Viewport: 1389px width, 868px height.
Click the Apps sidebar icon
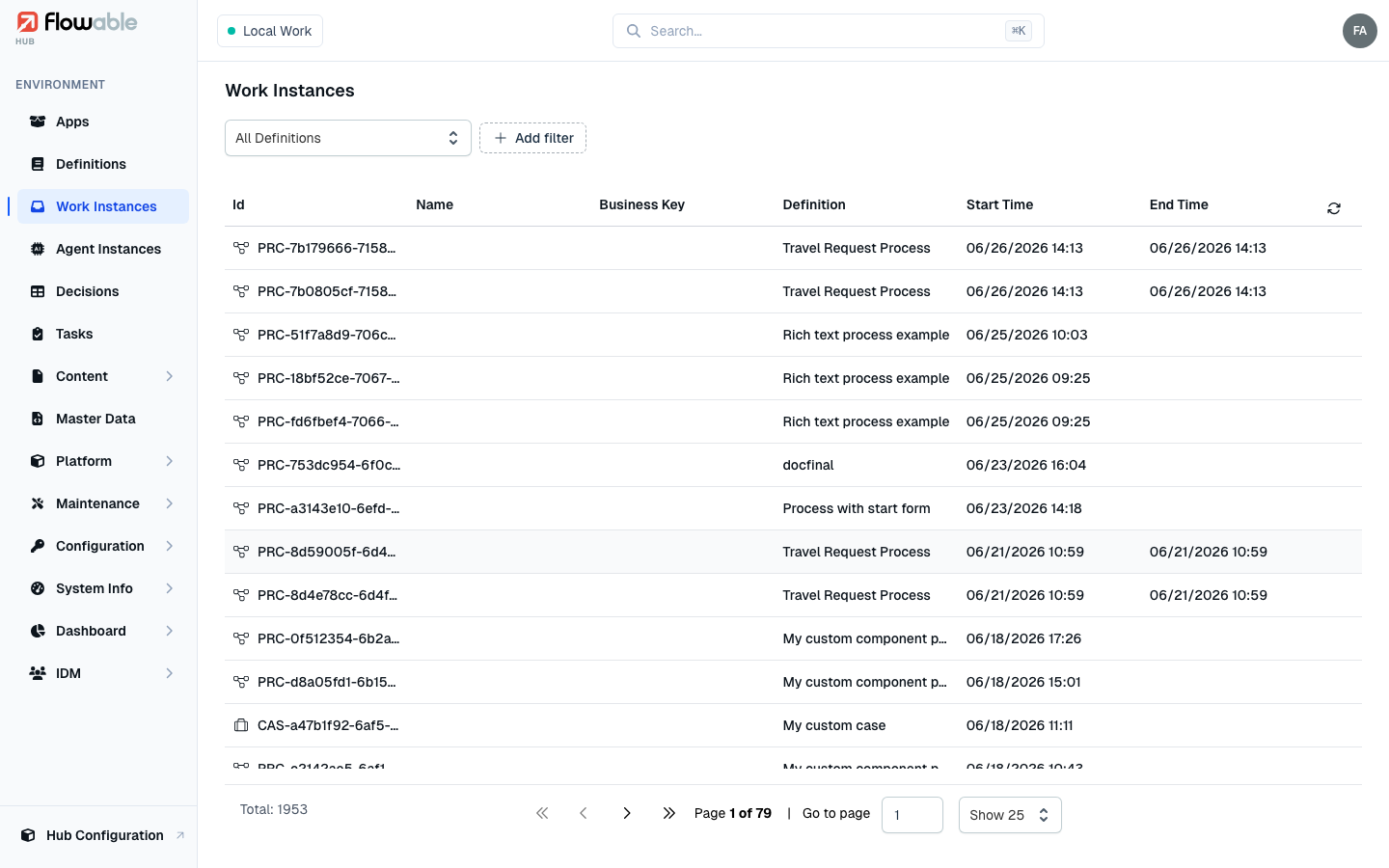(38, 122)
